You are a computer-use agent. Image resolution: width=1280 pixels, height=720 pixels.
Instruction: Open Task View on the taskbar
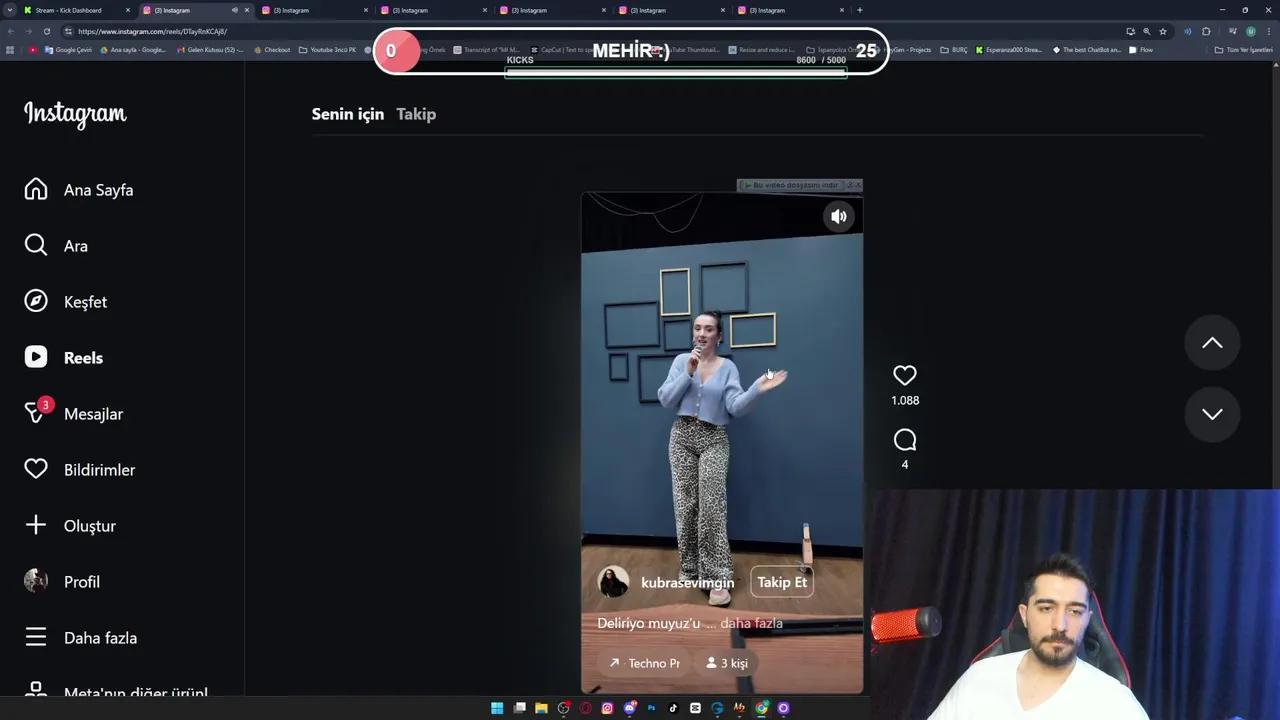519,708
